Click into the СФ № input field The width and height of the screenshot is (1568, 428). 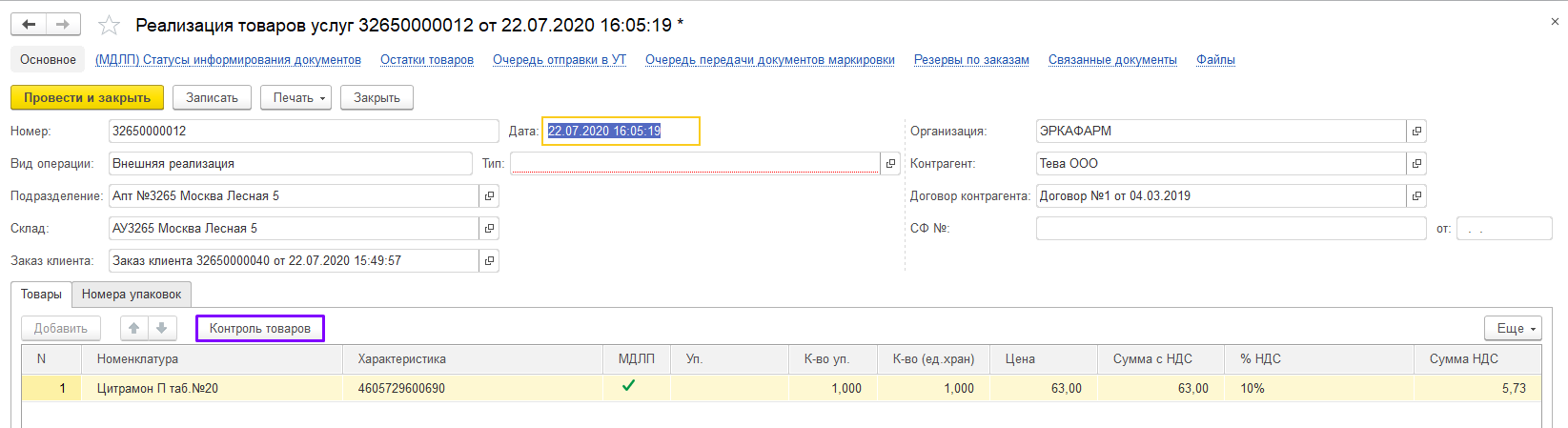pos(1230,229)
